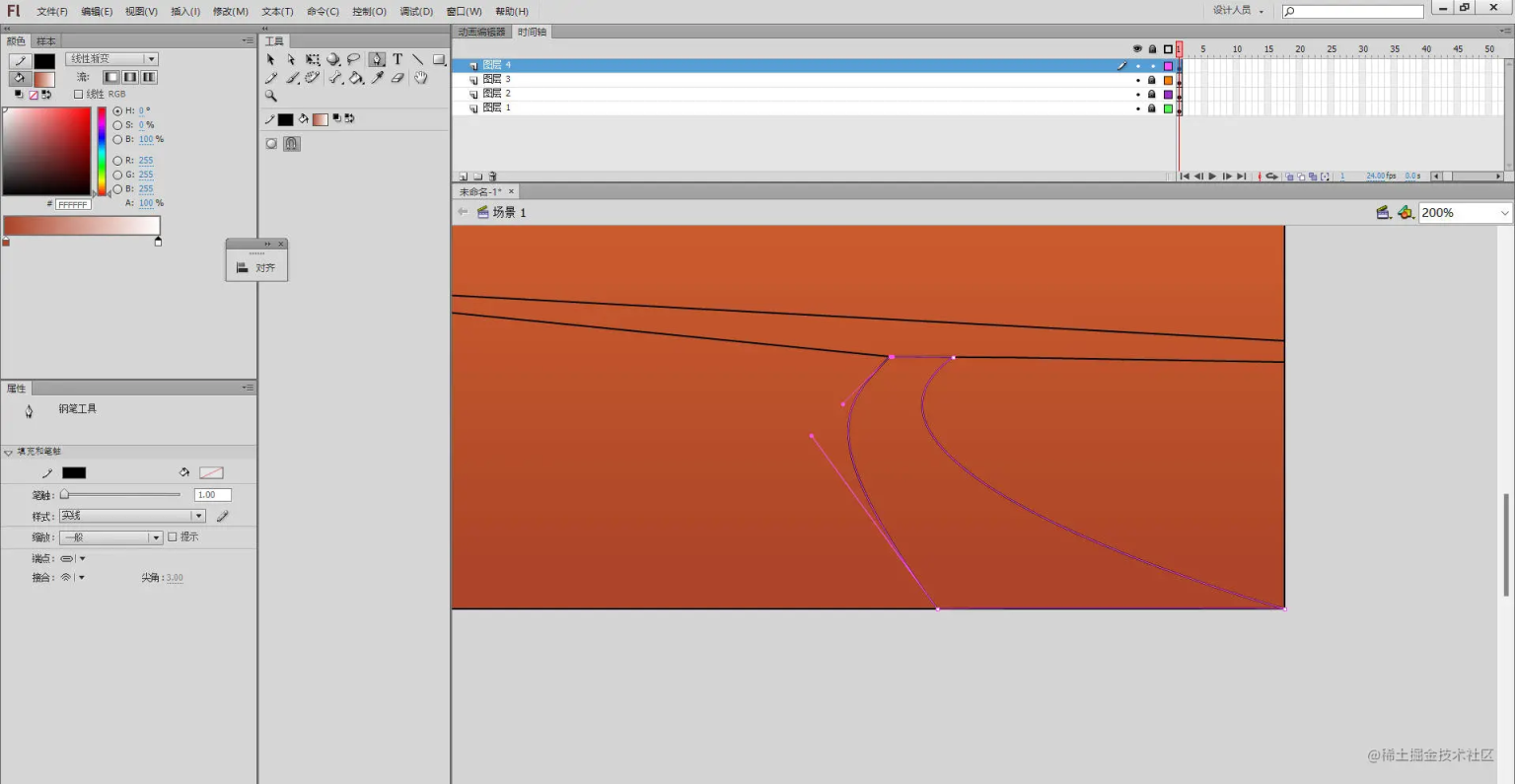1515x784 pixels.
Task: Click the Play button in timeline controls
Action: [x=1212, y=177]
